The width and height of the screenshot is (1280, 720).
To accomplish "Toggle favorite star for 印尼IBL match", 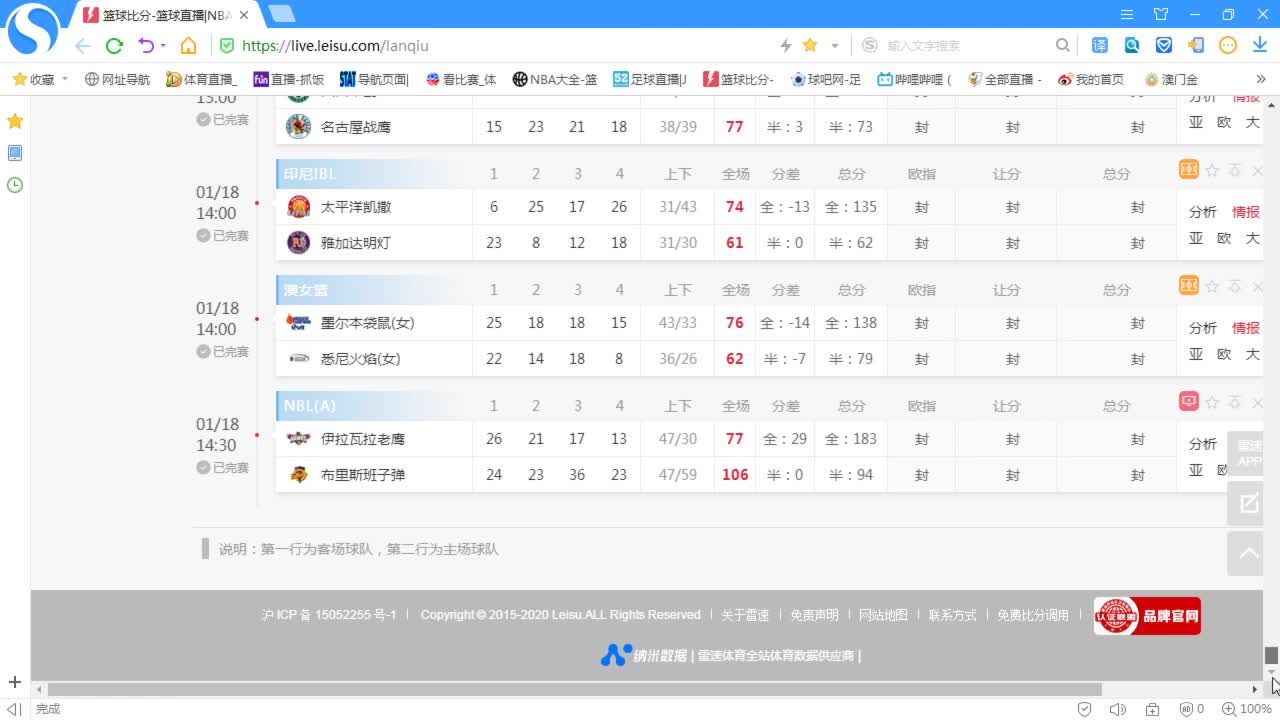I will pos(1212,171).
